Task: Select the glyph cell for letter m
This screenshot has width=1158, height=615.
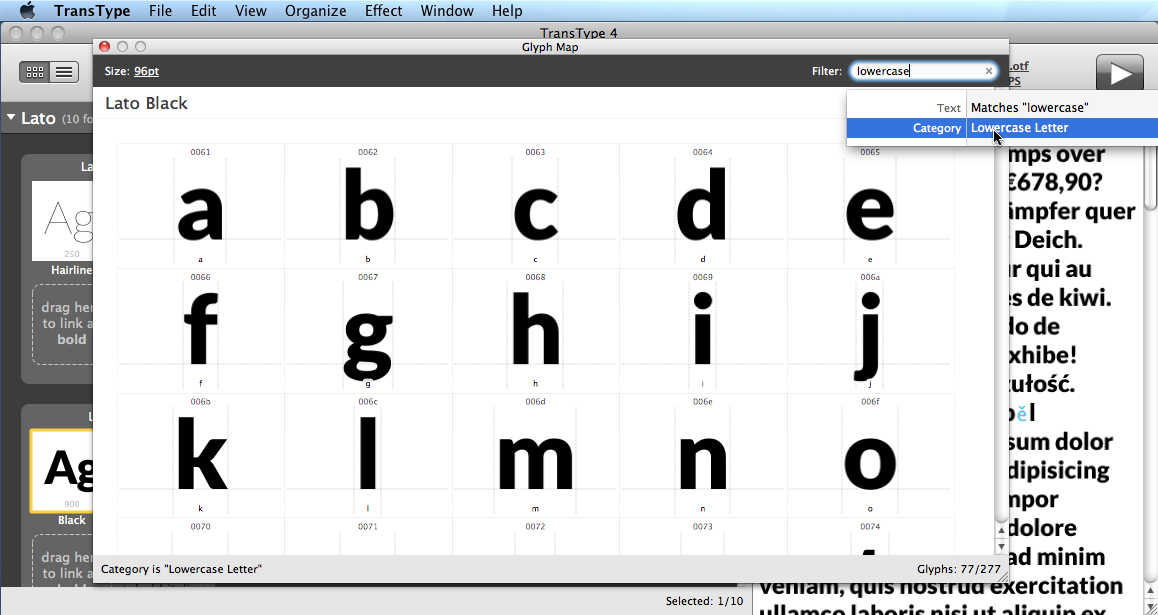Action: 535,456
